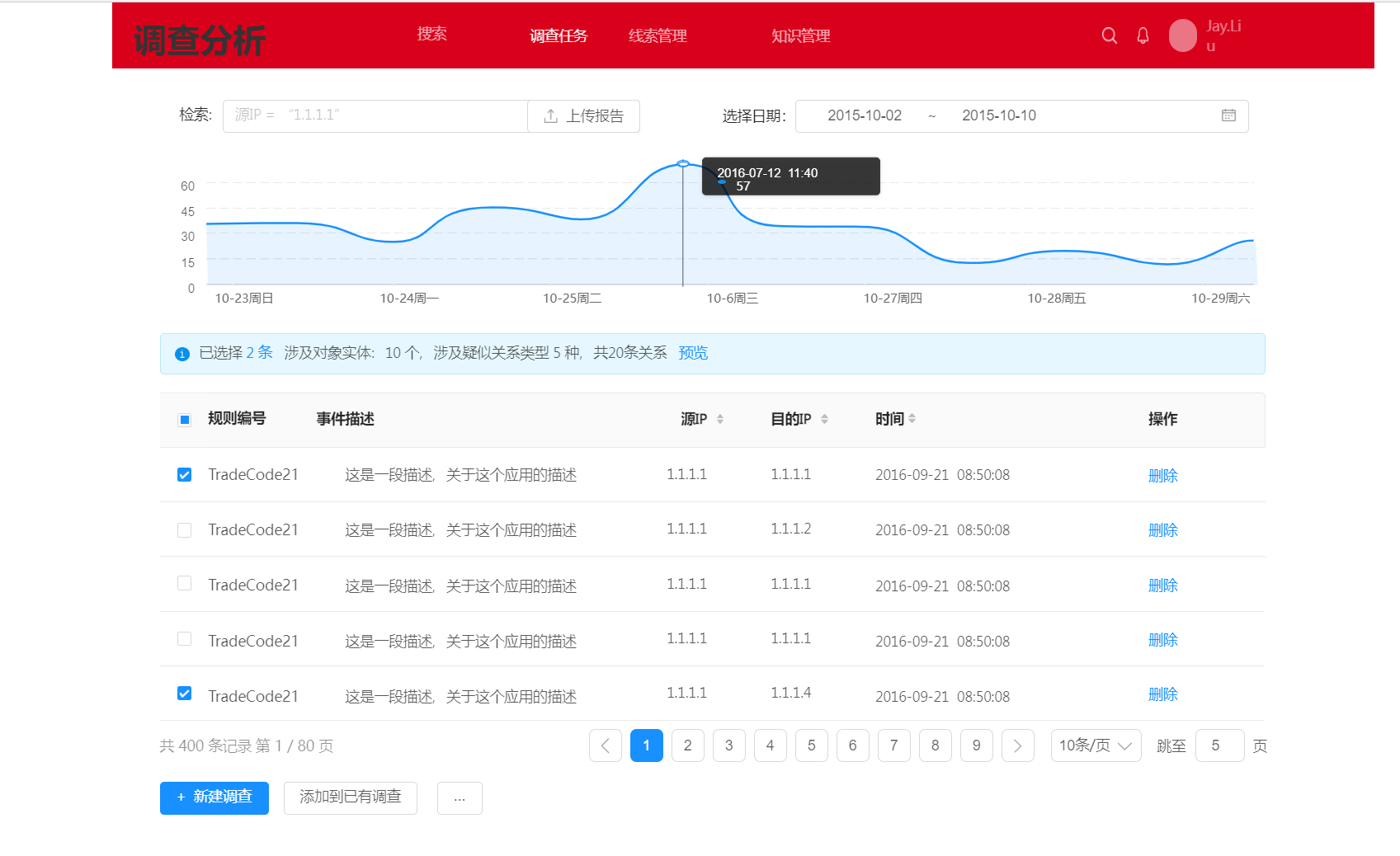Click the search magnifier icon in header
Image resolution: width=1400 pixels, height=856 pixels.
coord(1110,35)
